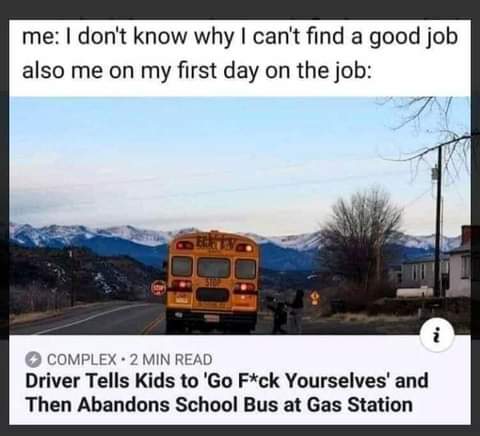Click the "2 MIN READ" label
Screen dimensions: 480x436
coord(171,360)
